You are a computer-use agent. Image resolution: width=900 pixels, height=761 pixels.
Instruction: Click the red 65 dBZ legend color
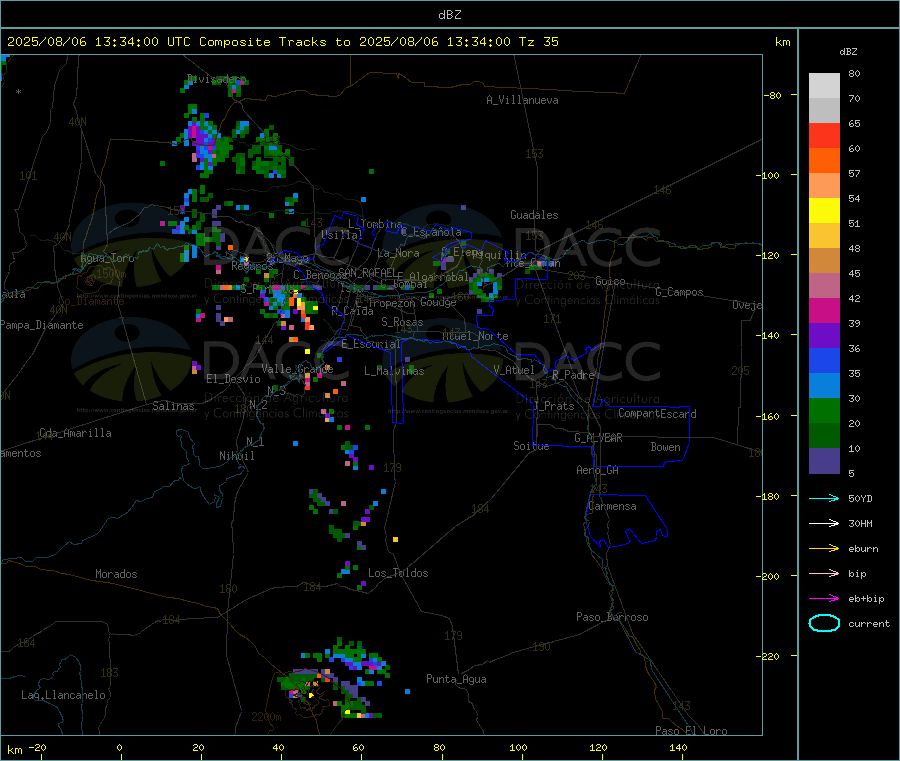(824, 135)
